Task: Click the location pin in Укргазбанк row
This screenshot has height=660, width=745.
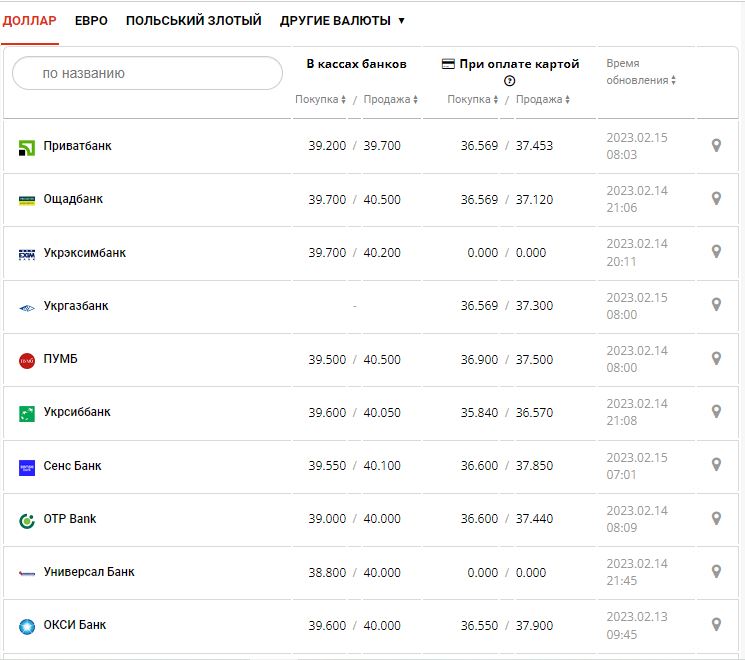Action: (x=716, y=305)
